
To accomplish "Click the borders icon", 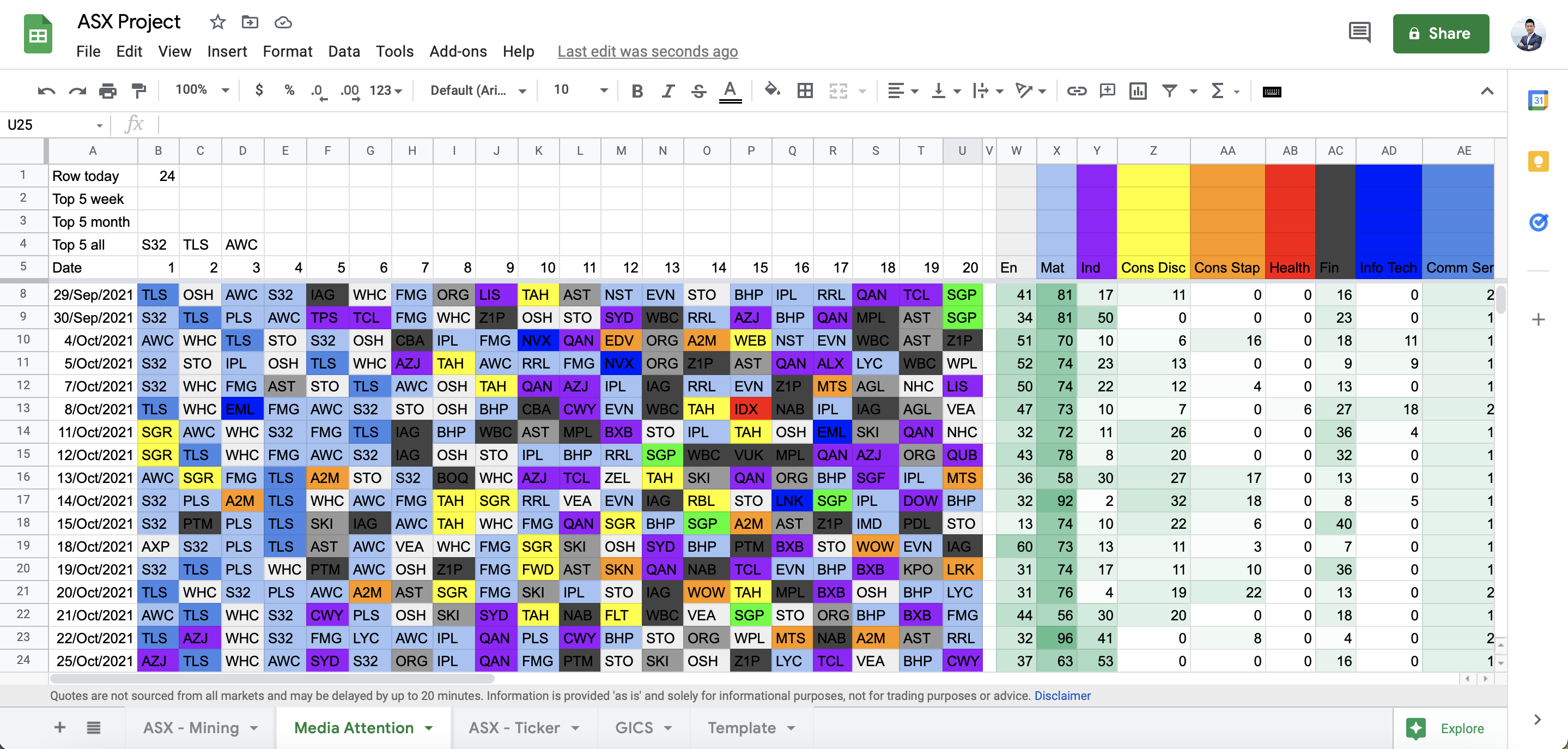I will (x=805, y=92).
